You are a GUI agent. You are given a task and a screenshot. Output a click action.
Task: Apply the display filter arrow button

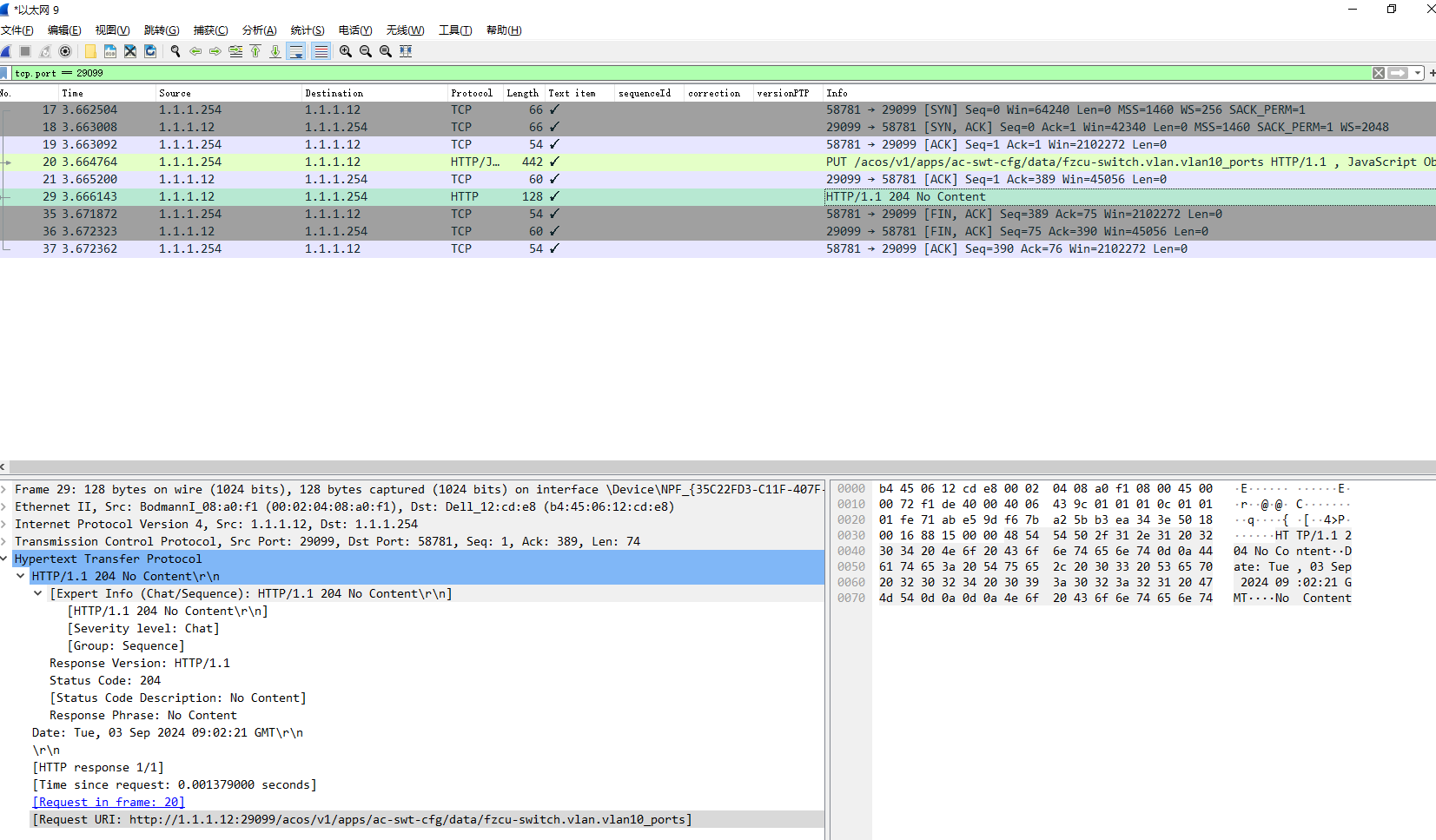pyautogui.click(x=1398, y=73)
